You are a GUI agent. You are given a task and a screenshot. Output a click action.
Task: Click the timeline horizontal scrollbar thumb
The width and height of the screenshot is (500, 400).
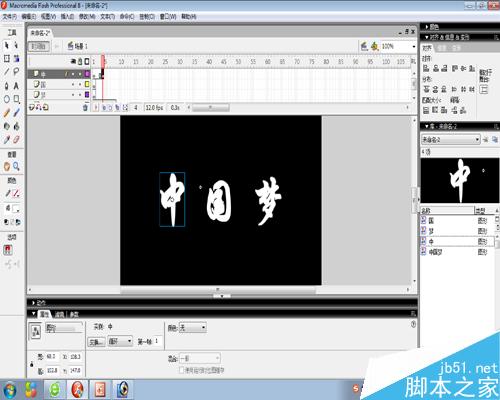210,107
